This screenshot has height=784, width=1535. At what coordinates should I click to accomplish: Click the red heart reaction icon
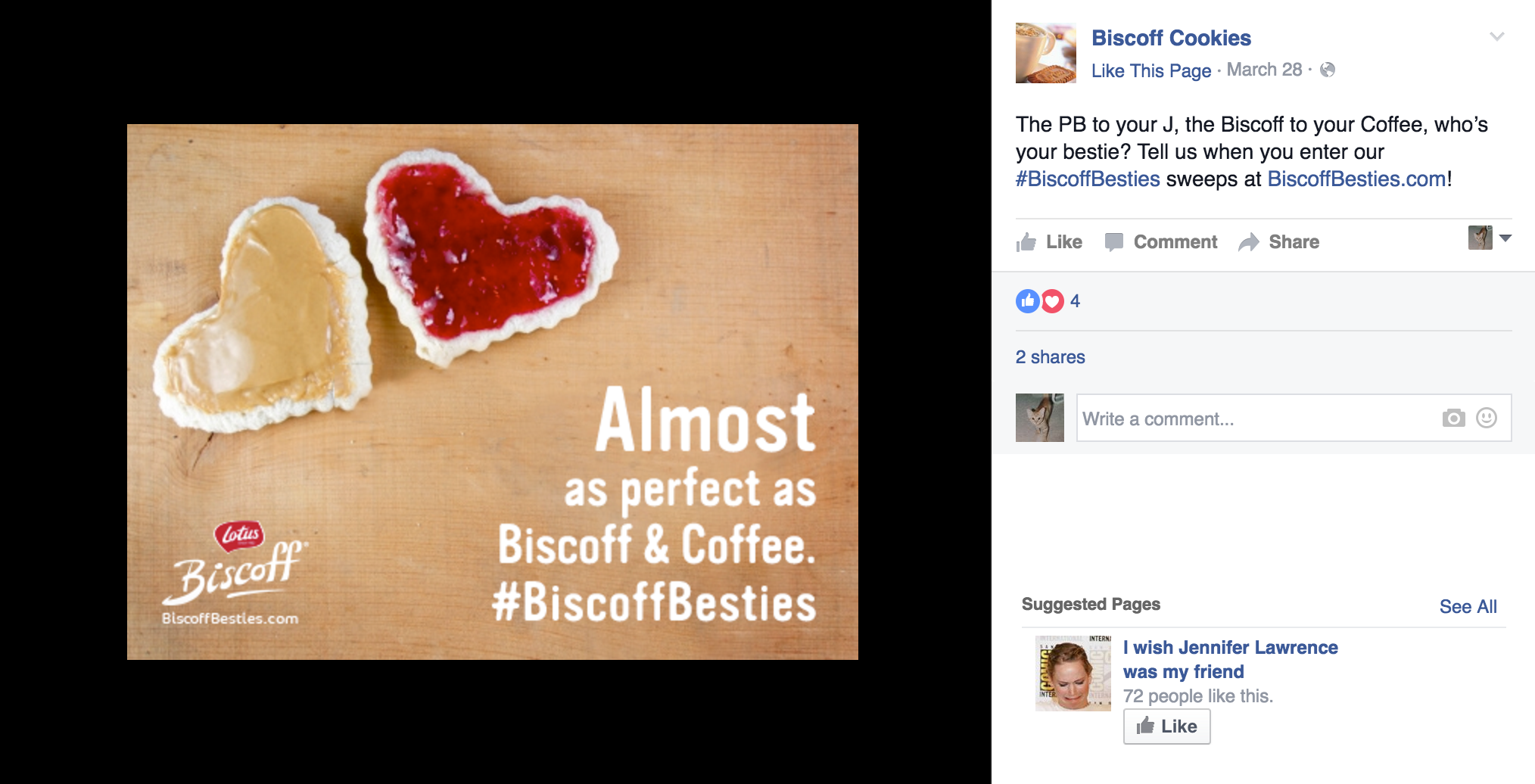1053,301
